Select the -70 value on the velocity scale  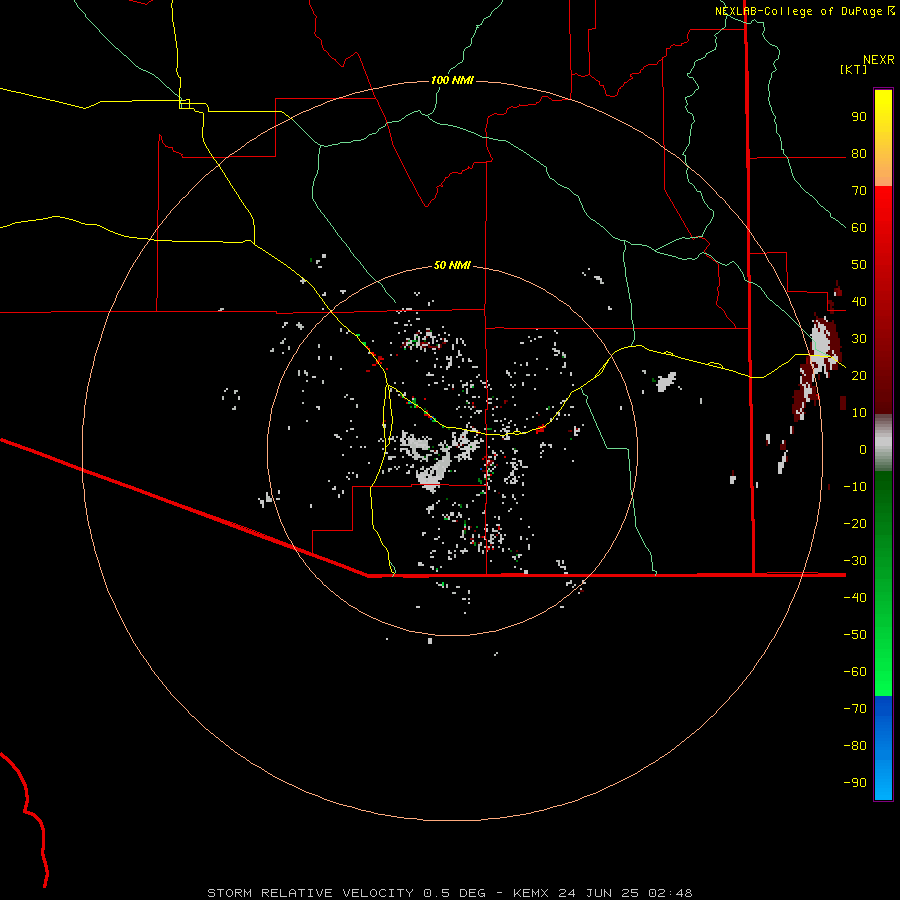click(x=855, y=709)
